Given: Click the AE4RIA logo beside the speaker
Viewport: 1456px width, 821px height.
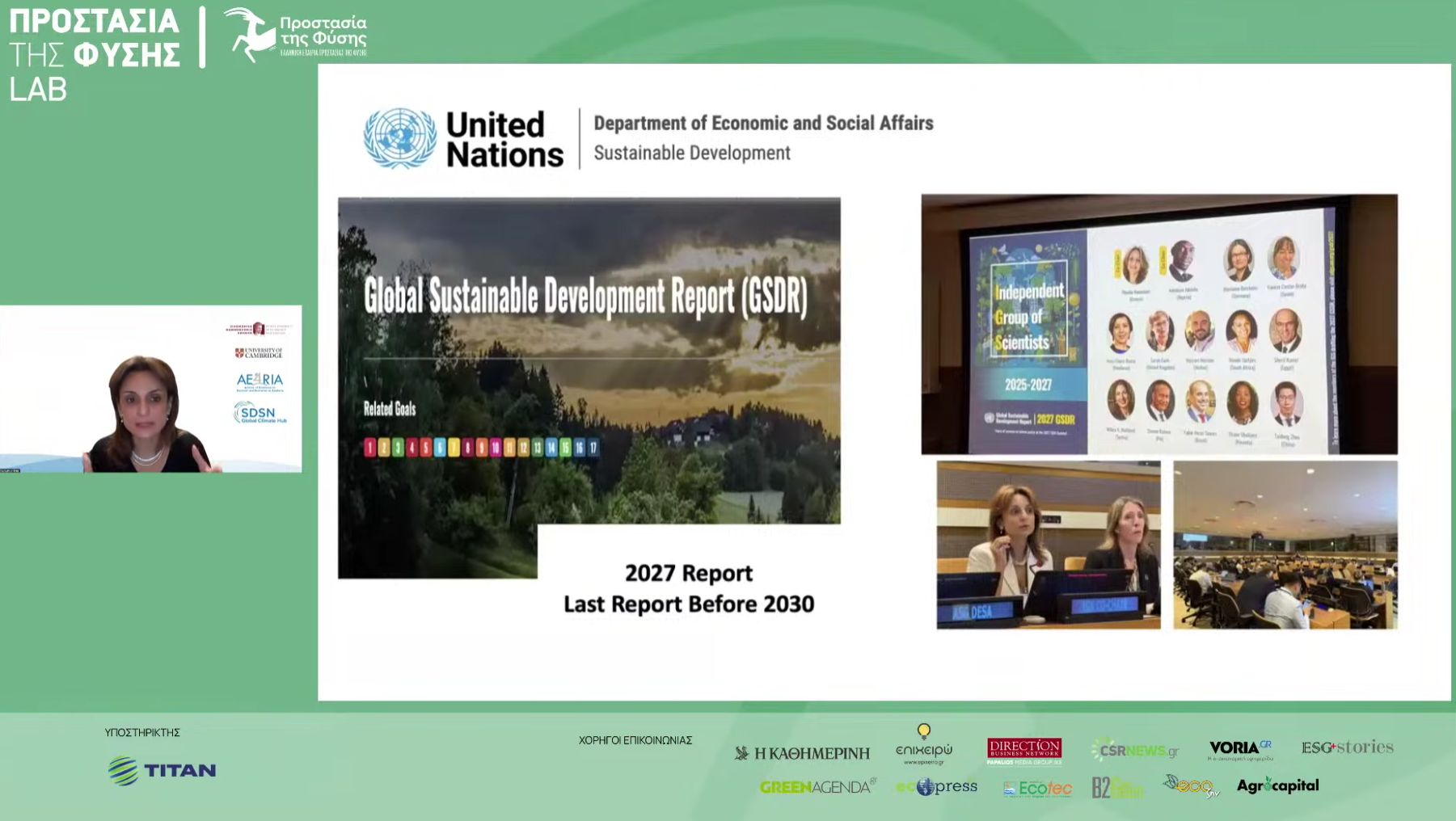Looking at the screenshot, I should 260,381.
